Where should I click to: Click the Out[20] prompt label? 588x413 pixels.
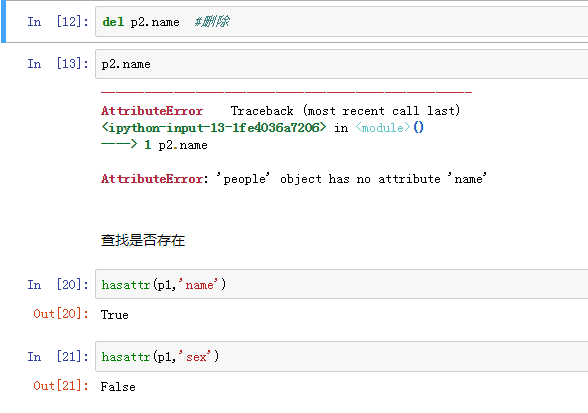point(61,314)
